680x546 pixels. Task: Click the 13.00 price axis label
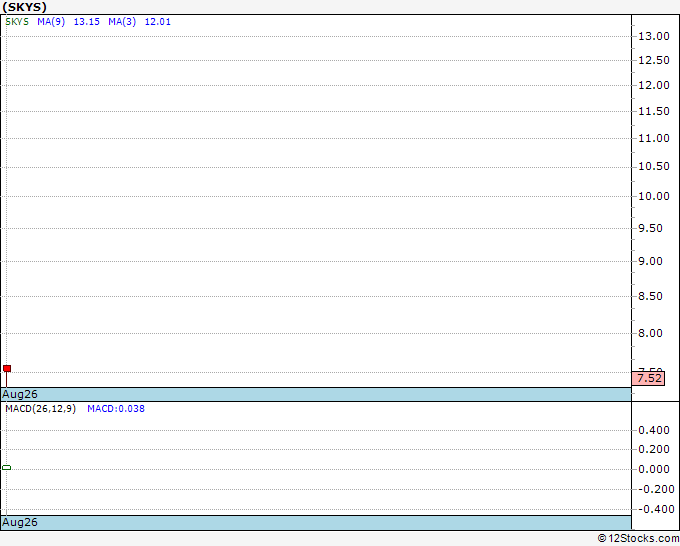pyautogui.click(x=654, y=36)
